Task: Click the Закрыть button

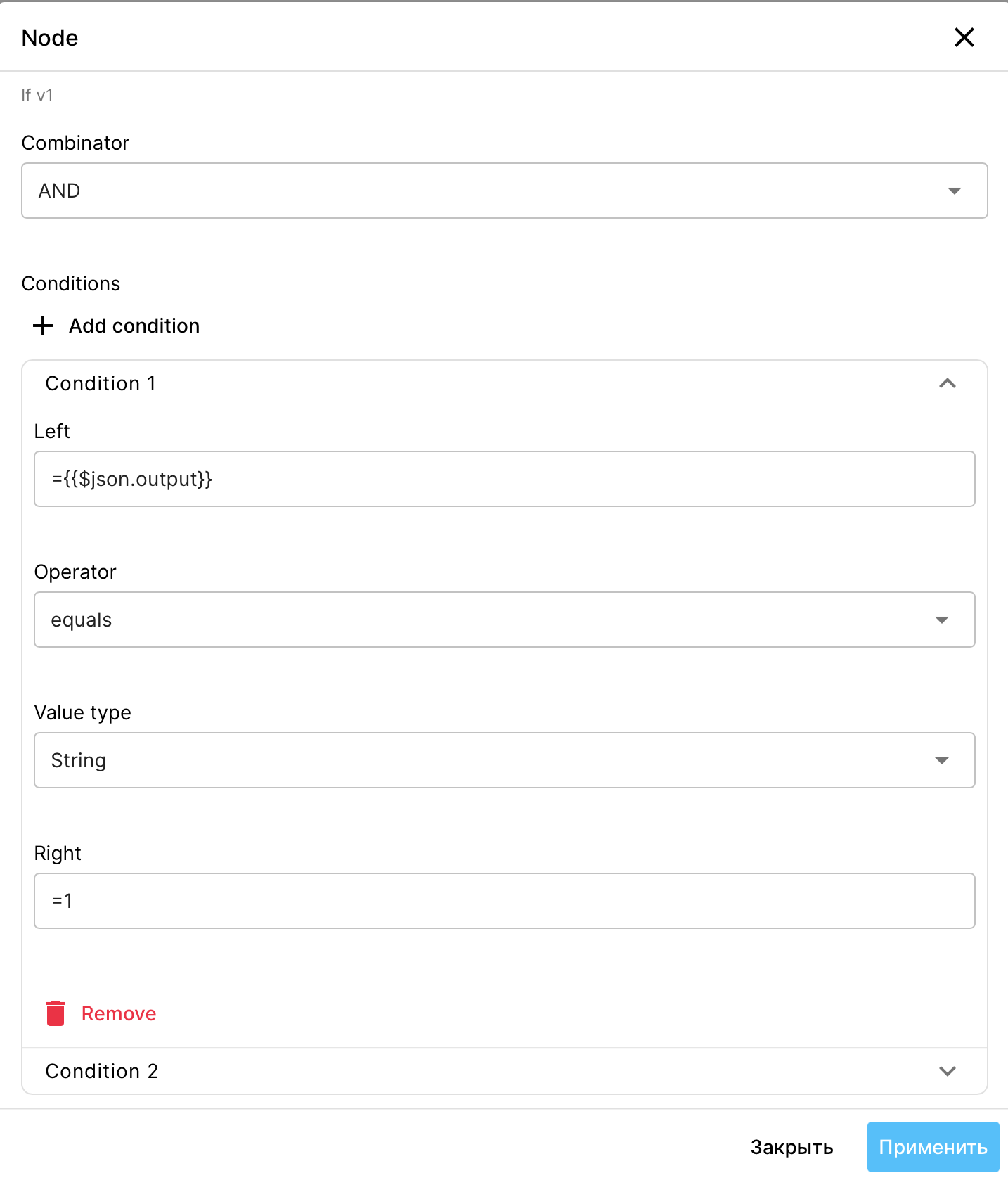Action: pyautogui.click(x=791, y=1147)
